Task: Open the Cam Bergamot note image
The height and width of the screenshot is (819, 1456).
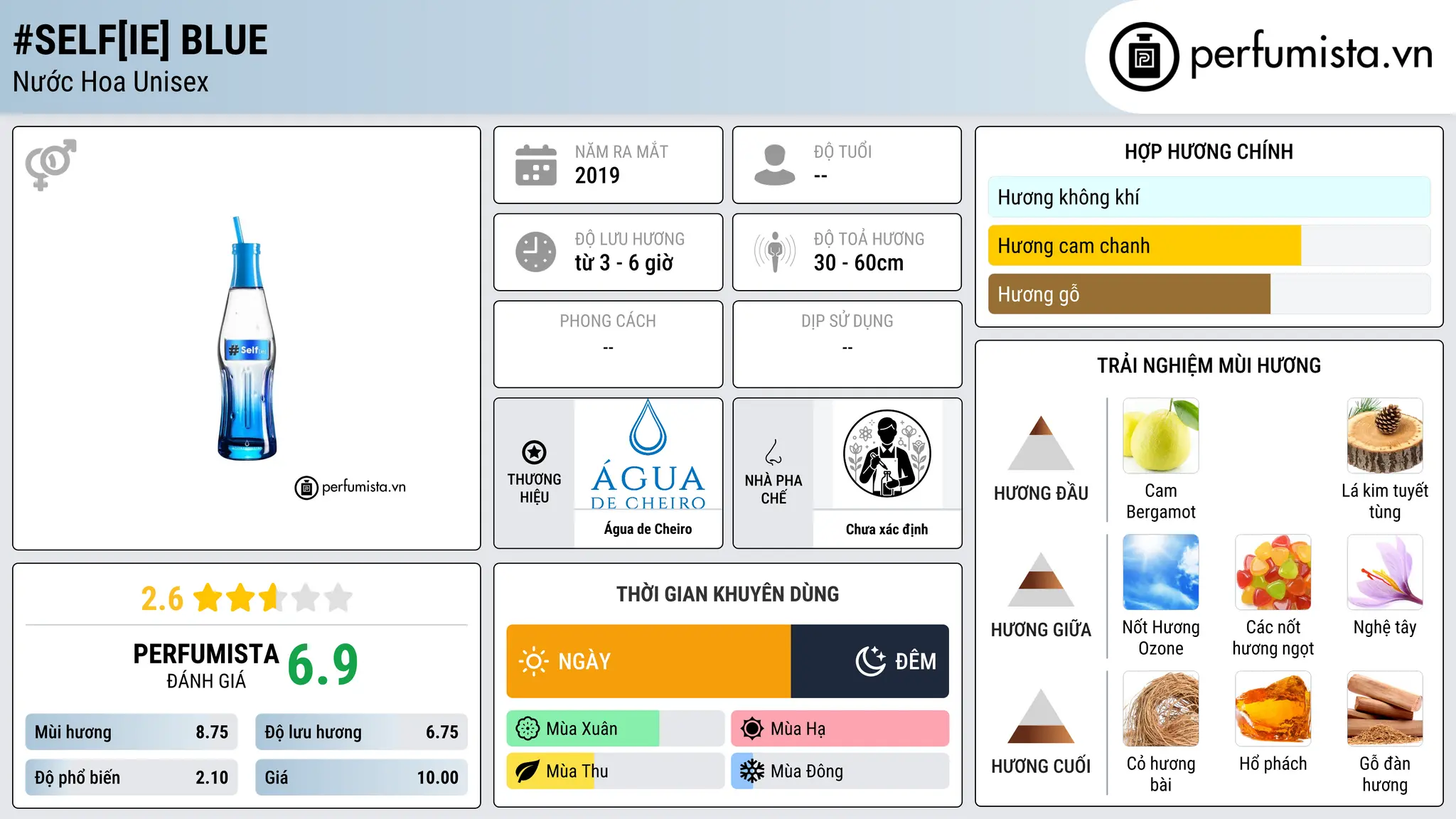Action: point(1161,436)
